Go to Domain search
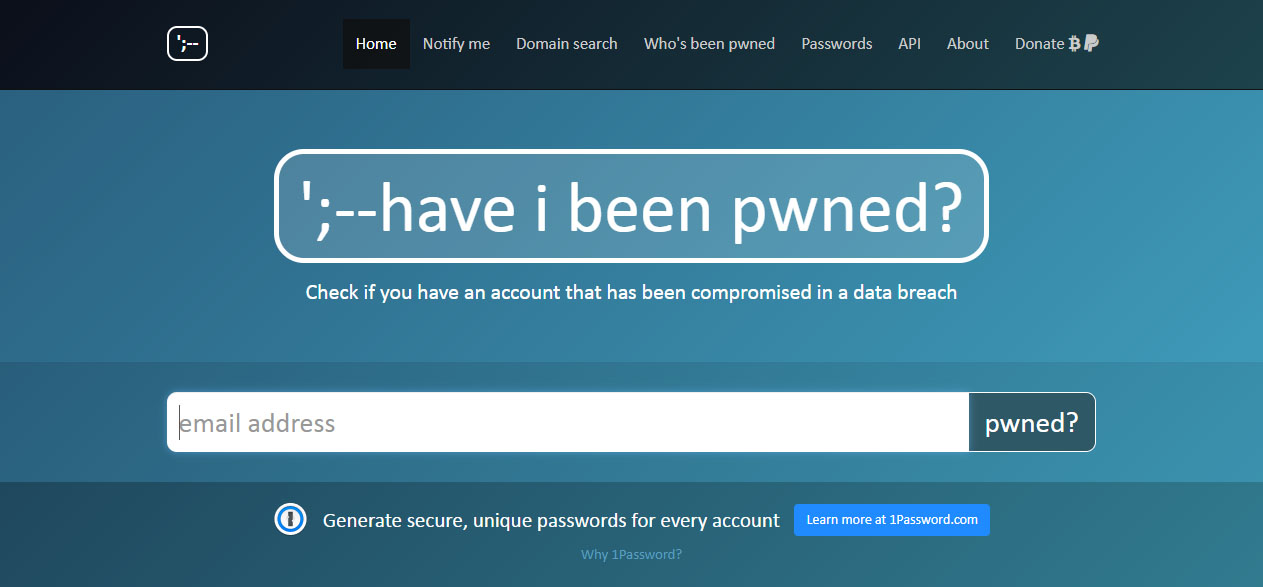The image size is (1263, 587). coord(567,44)
